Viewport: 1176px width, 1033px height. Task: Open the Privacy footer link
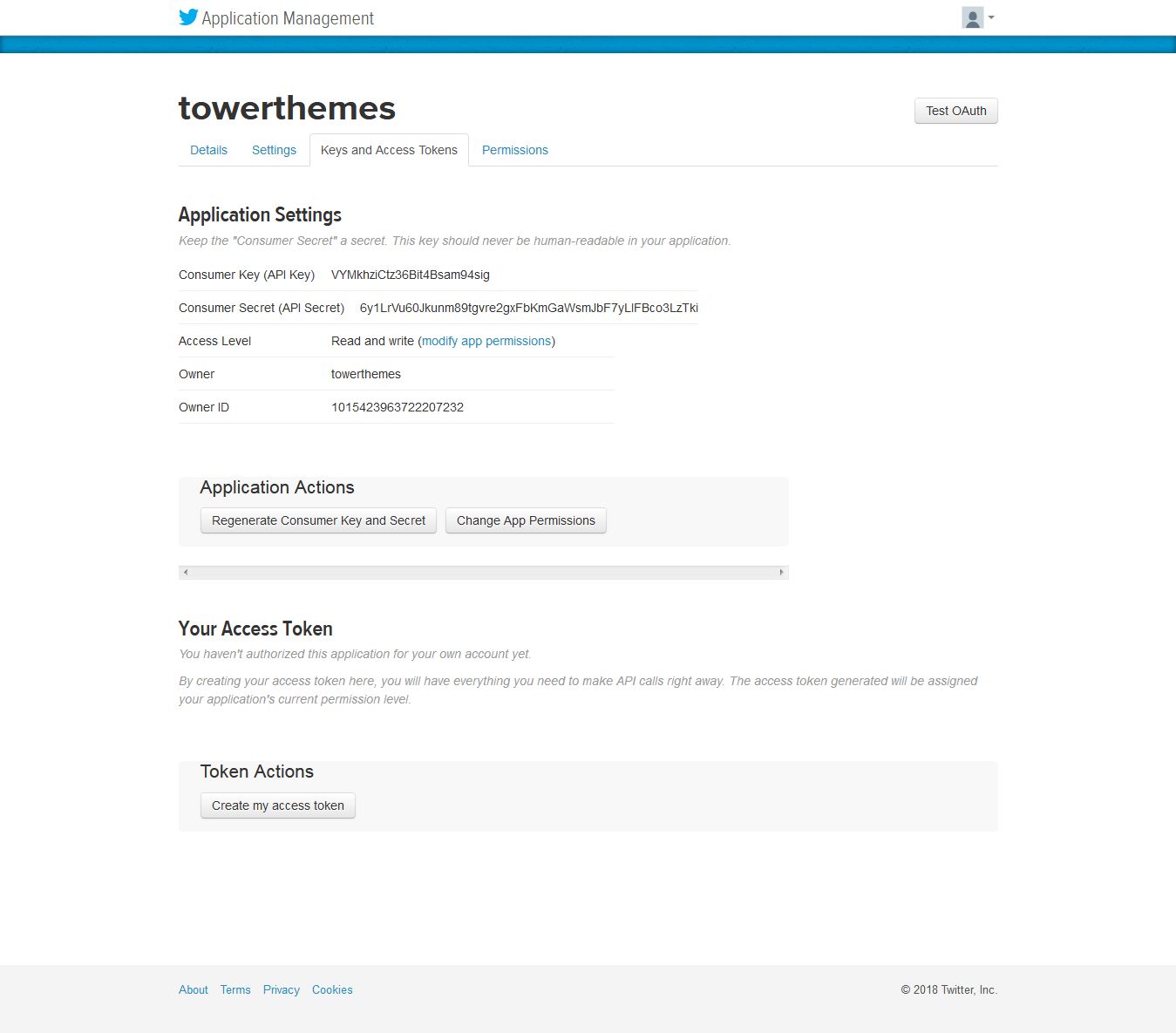(282, 989)
